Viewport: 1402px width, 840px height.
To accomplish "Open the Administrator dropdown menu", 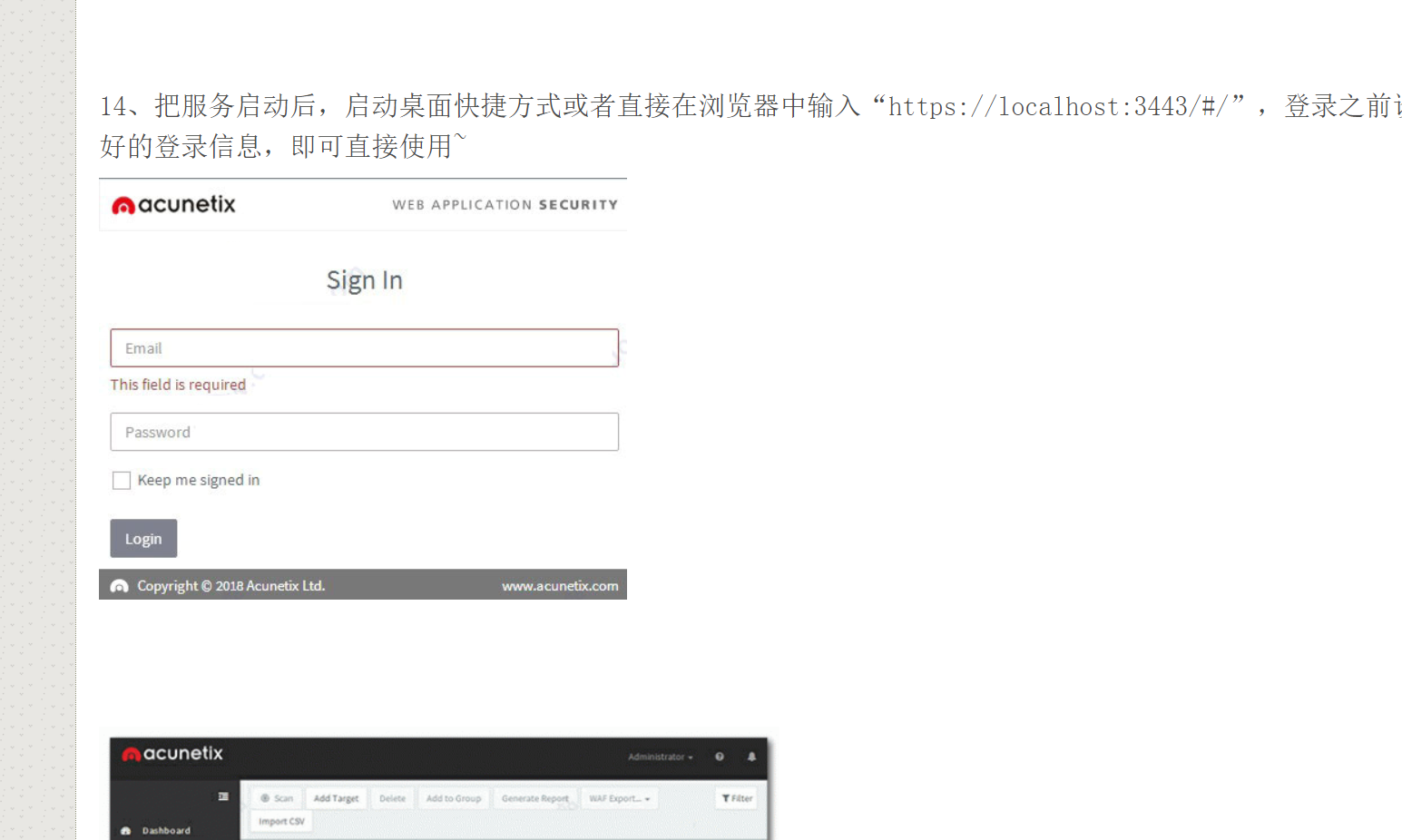I will click(661, 757).
